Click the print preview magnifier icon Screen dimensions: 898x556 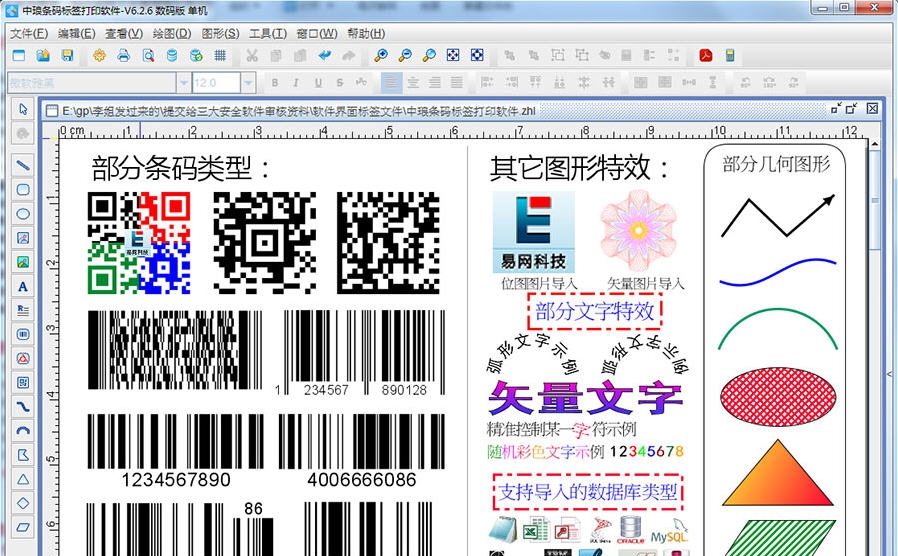pyautogui.click(x=148, y=55)
